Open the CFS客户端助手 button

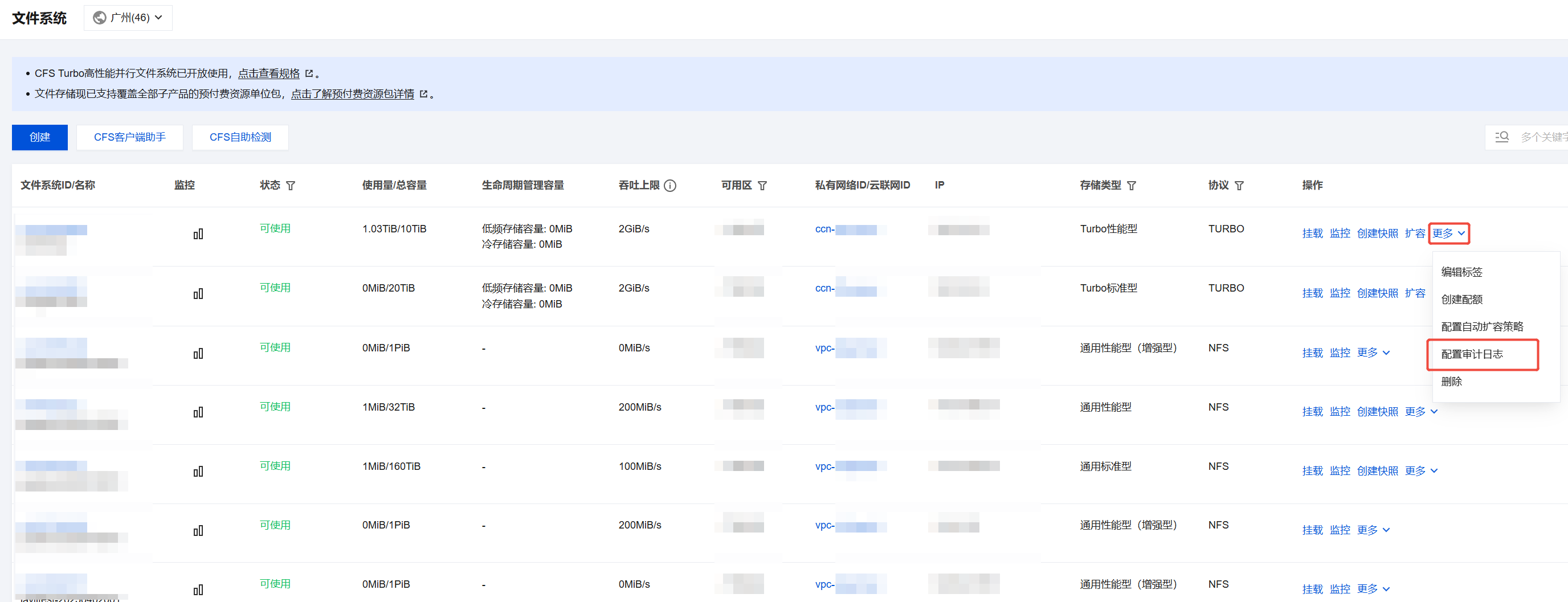[130, 137]
